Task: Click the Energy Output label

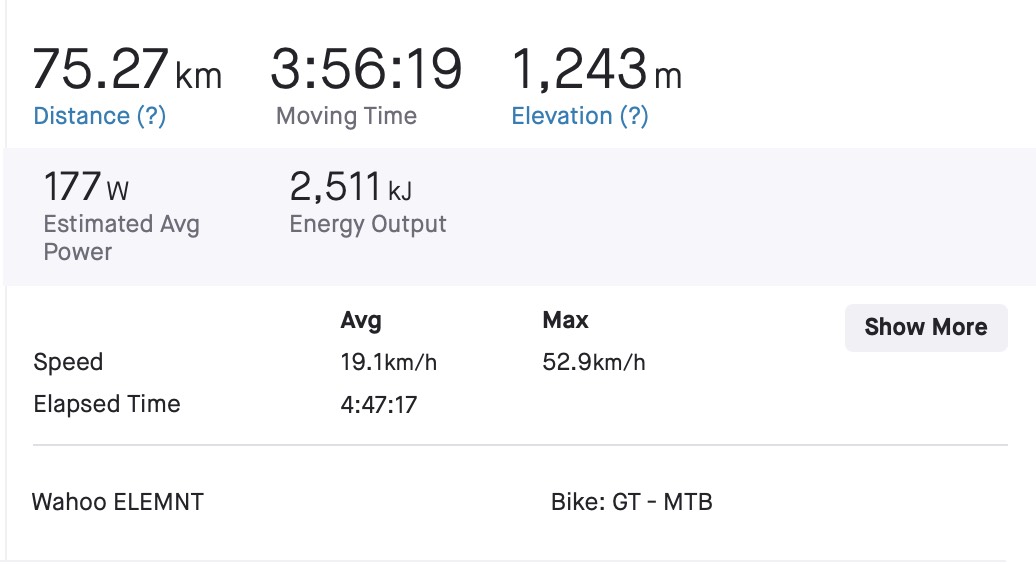Action: coord(368,225)
